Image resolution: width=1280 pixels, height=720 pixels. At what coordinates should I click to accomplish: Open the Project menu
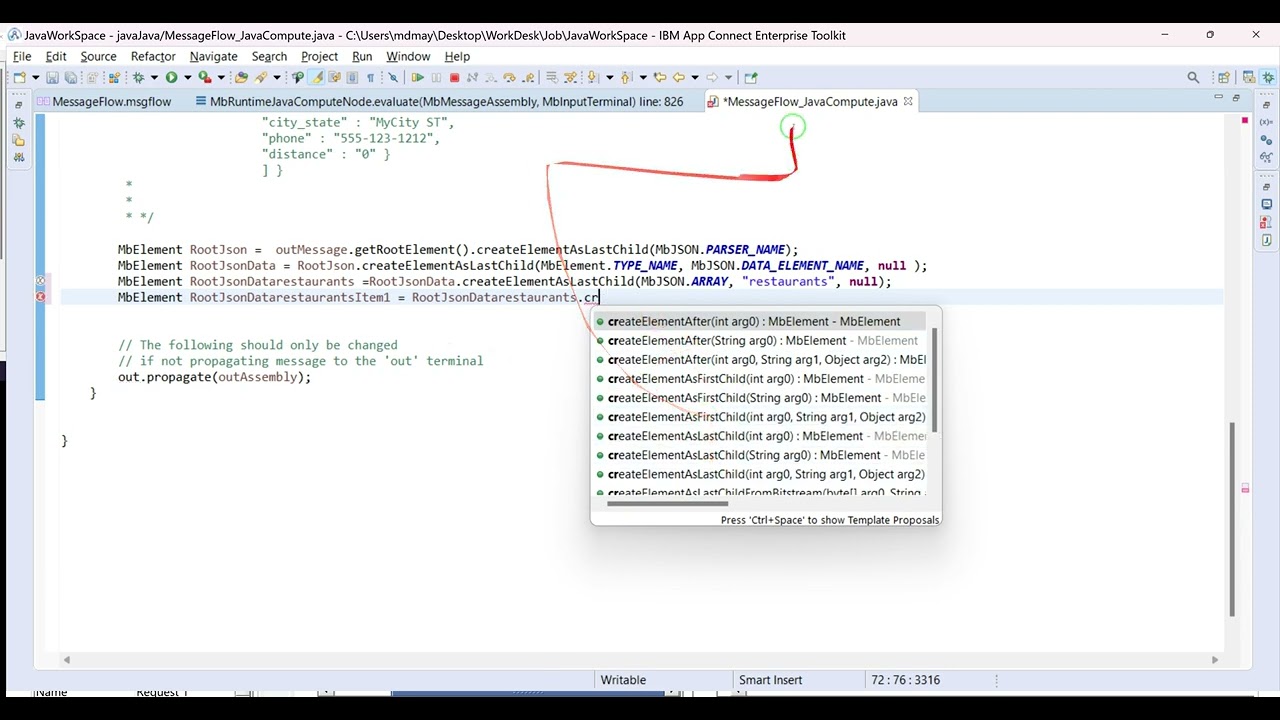(x=319, y=56)
